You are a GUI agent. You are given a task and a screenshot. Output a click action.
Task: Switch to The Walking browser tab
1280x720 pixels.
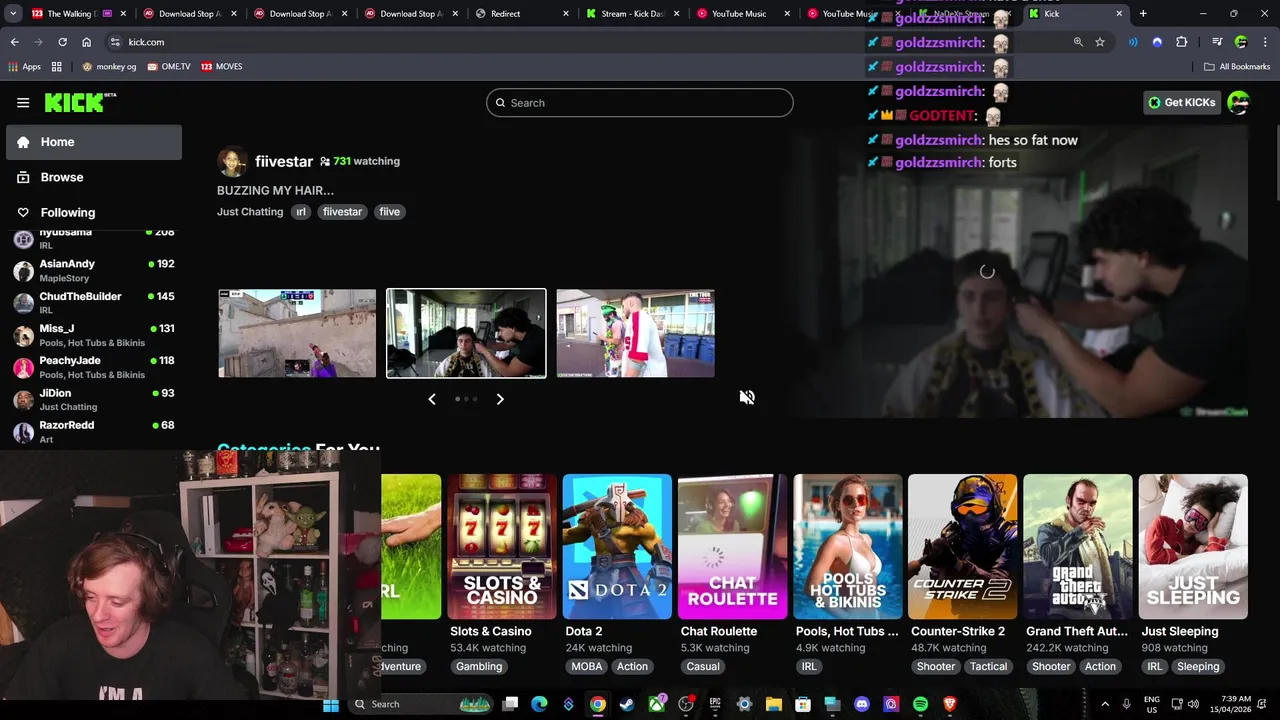click(x=77, y=14)
